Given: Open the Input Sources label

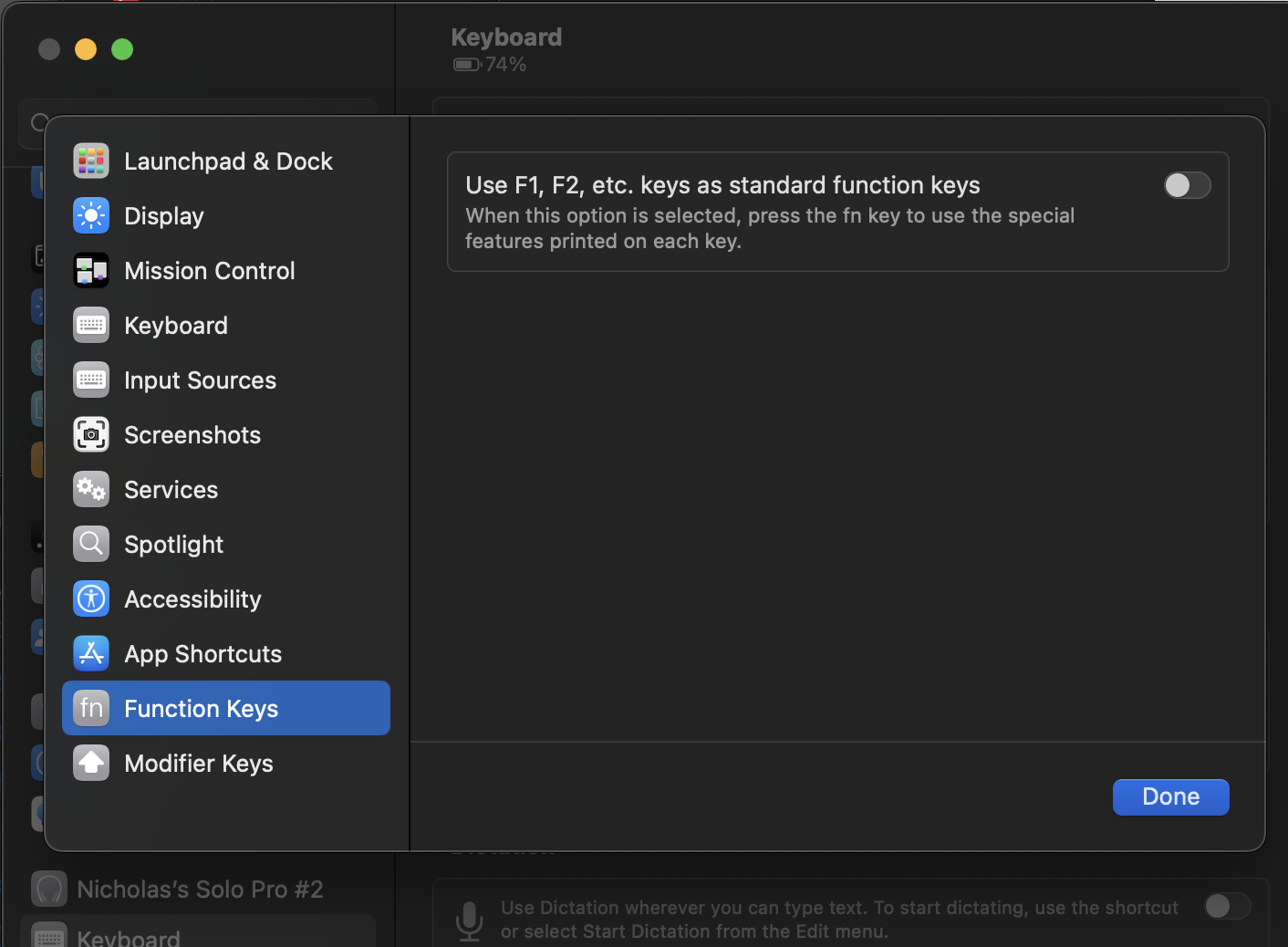Looking at the screenshot, I should 200,380.
